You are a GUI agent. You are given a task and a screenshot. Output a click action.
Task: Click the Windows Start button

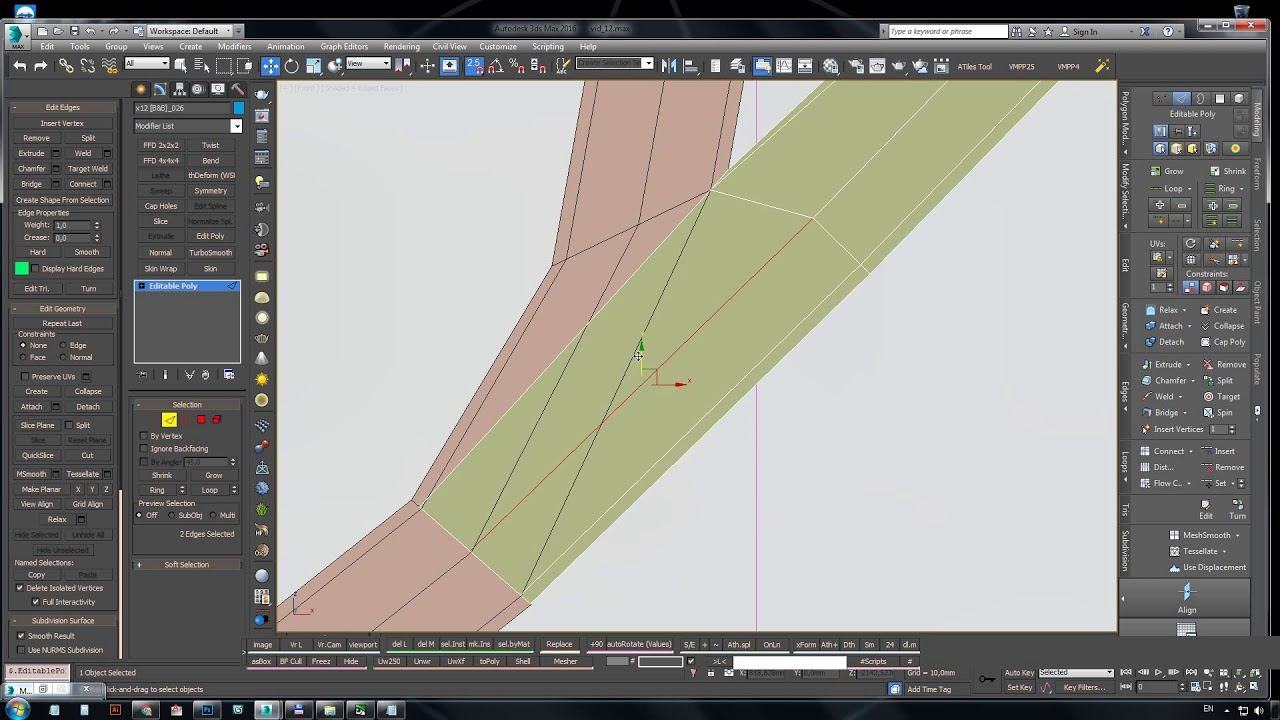(17, 709)
